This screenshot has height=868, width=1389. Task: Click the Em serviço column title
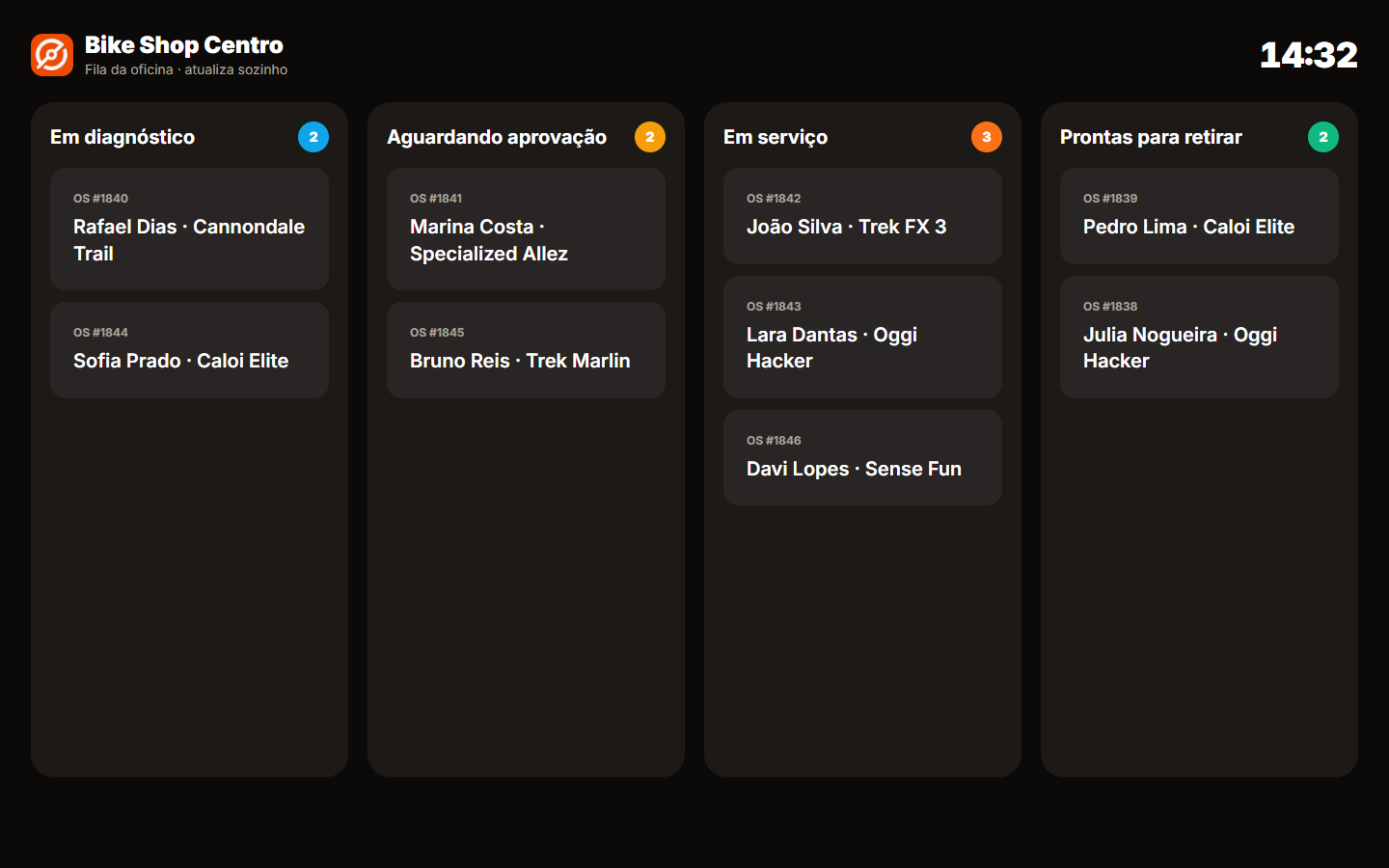(x=776, y=137)
